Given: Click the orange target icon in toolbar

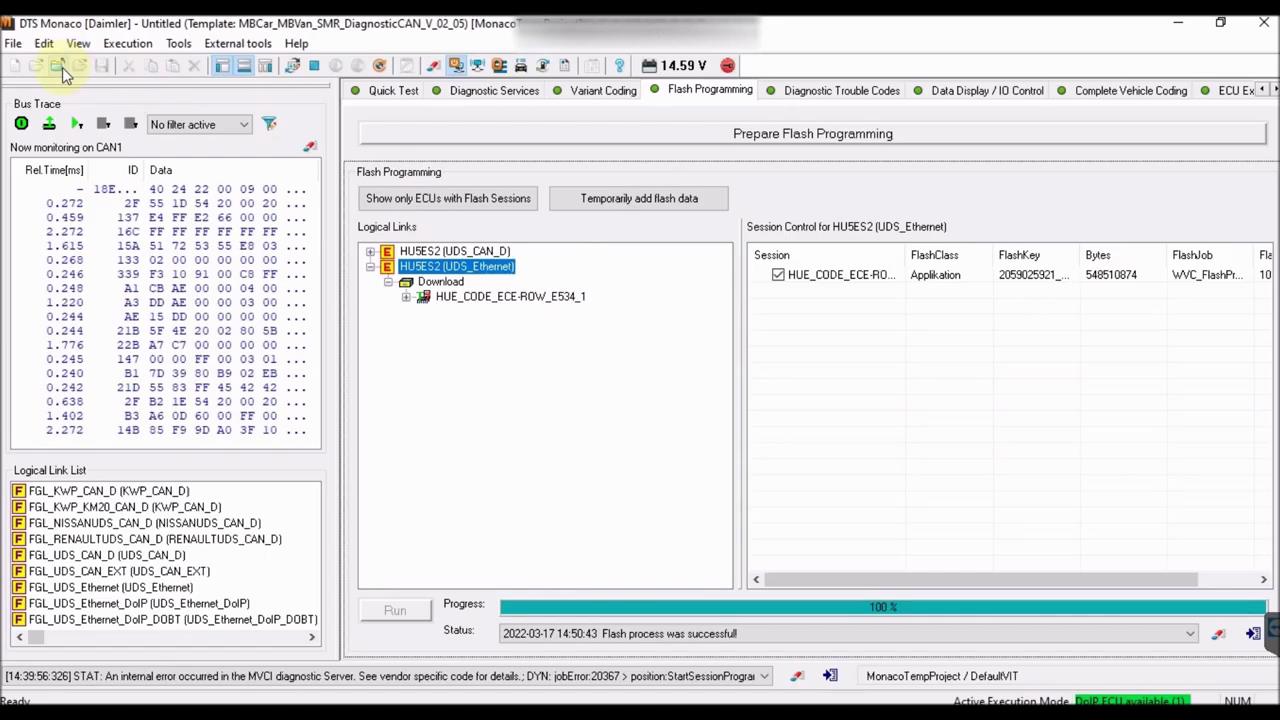Looking at the screenshot, I should (380, 66).
